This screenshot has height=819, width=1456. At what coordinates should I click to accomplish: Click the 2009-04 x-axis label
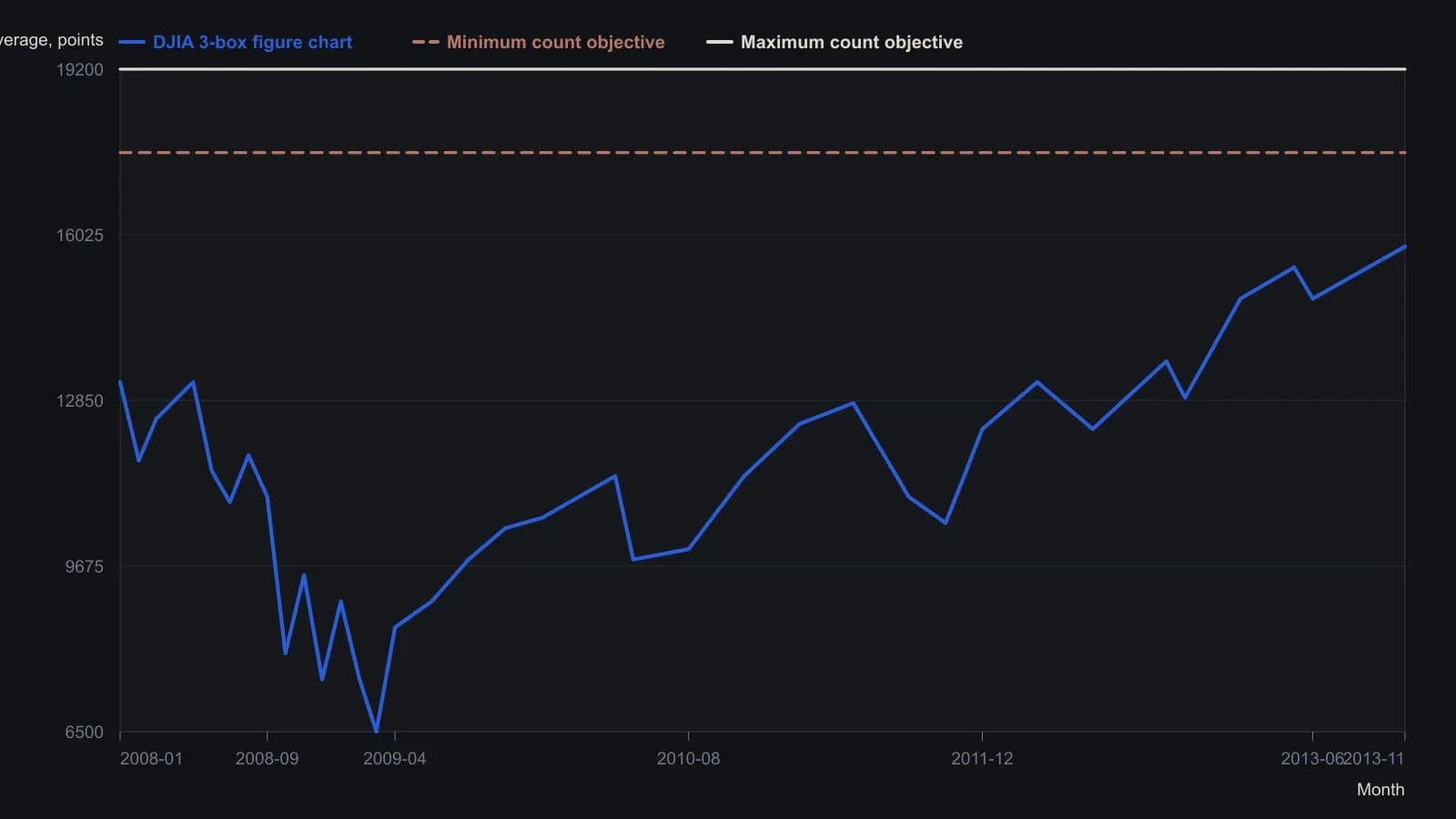(x=394, y=758)
